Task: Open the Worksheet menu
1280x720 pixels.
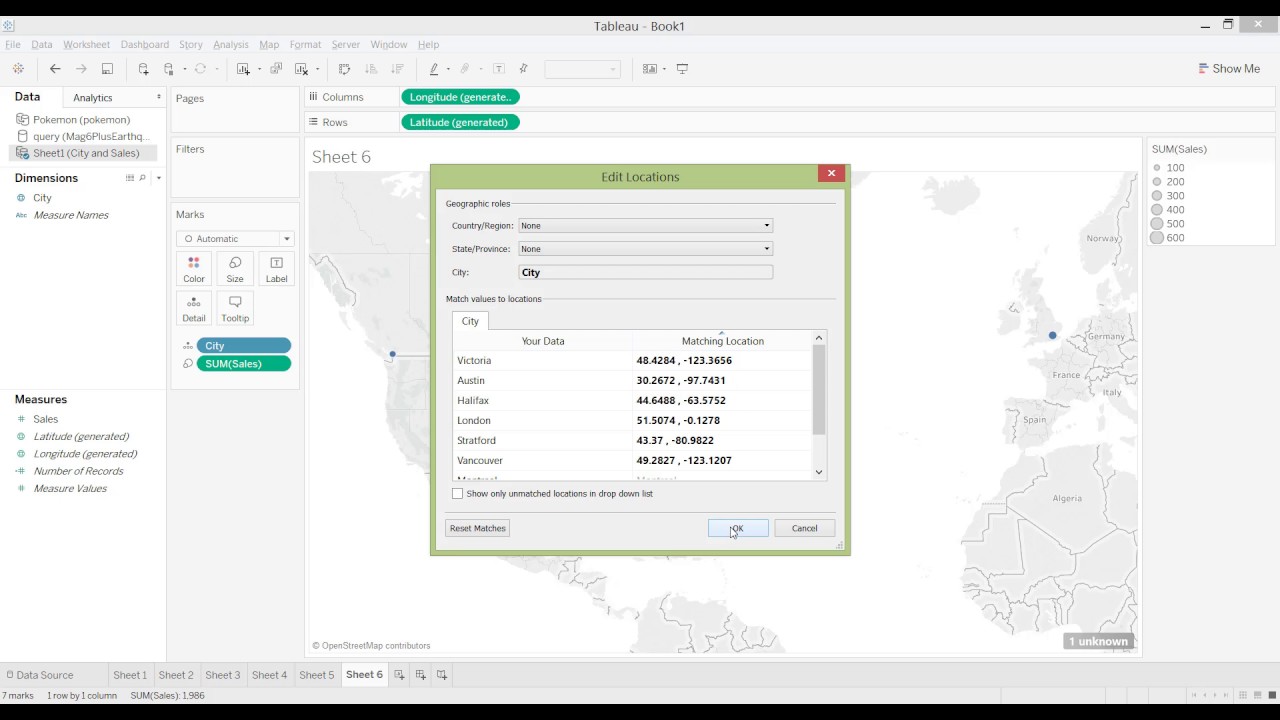Action: point(87,45)
